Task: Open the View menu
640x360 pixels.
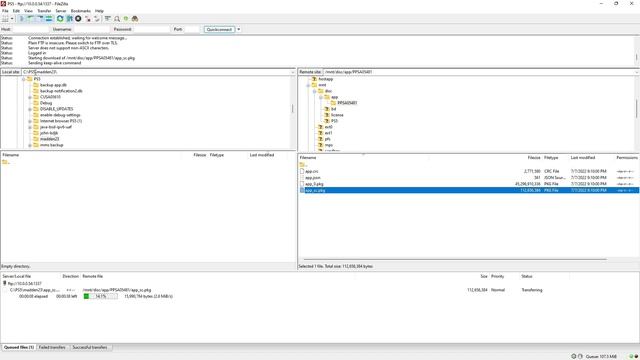Action: point(29,11)
